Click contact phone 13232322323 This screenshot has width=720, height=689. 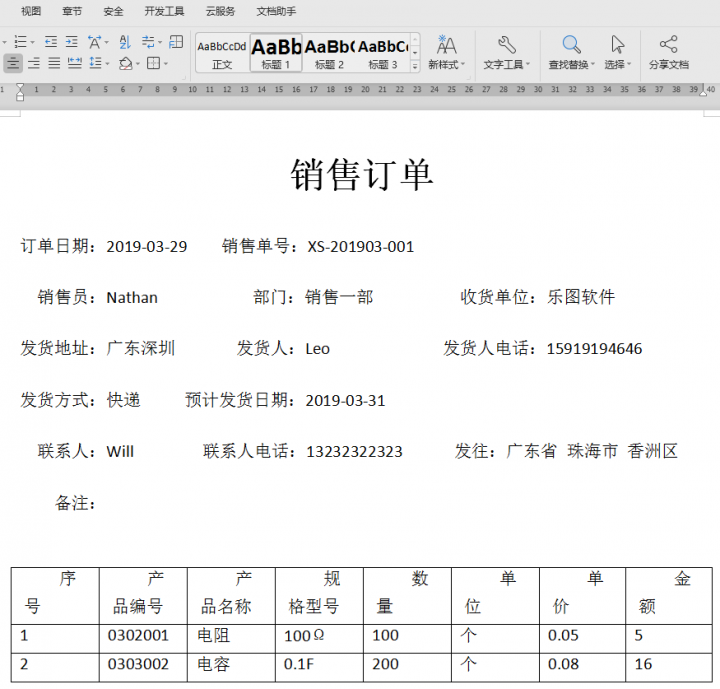(x=354, y=452)
